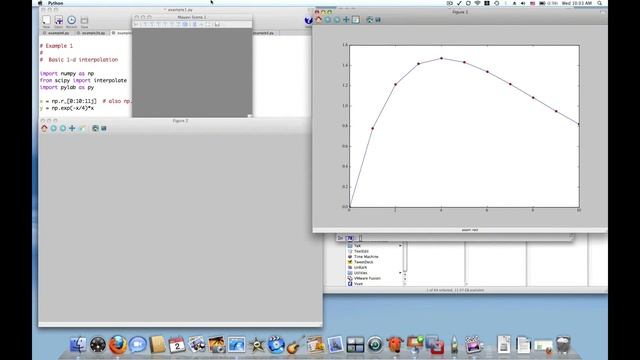This screenshot has width=640, height=360.
Task: Click the Forward arrow in Figure 2 toolbar
Action: point(63,128)
